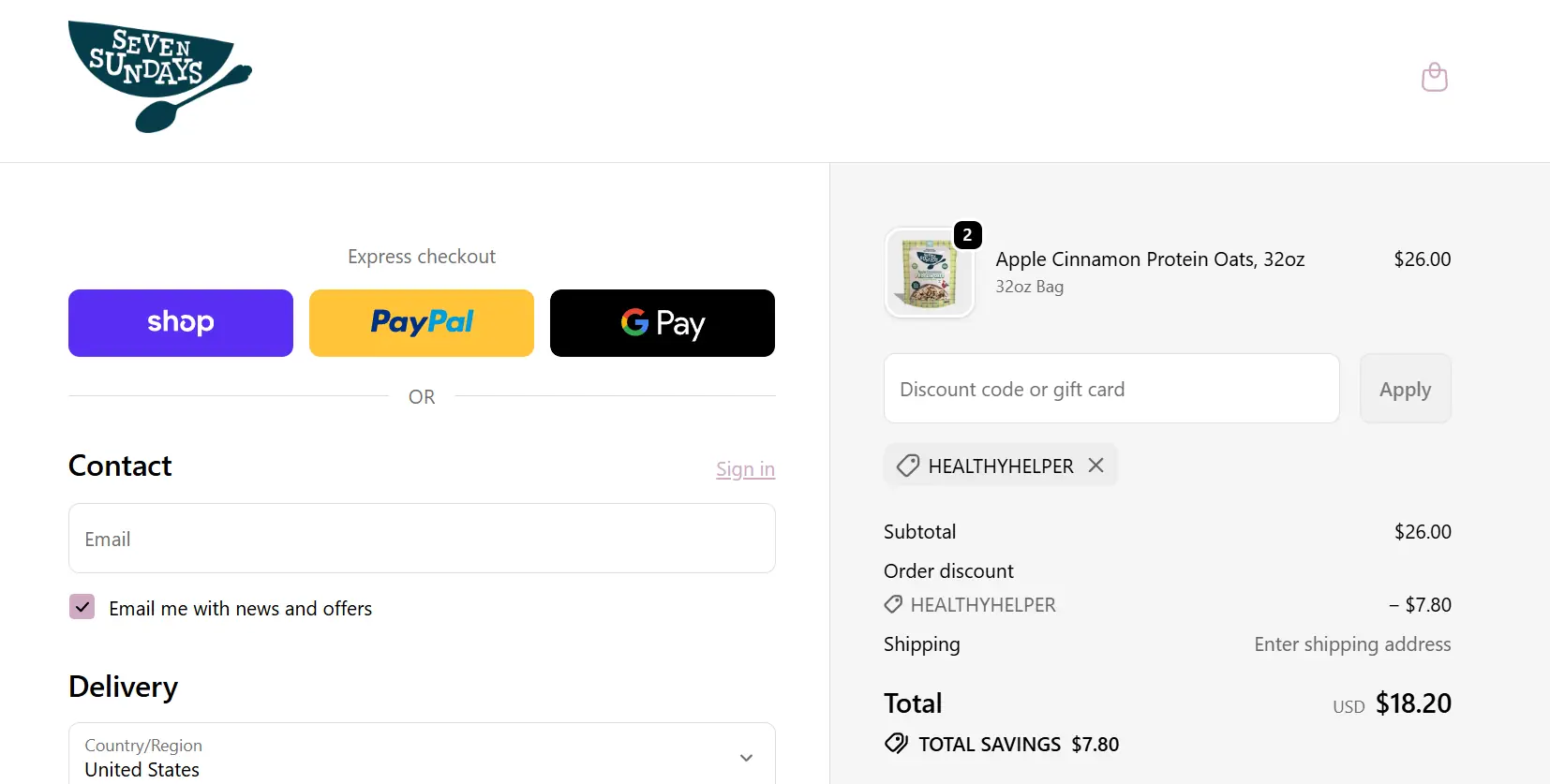
Task: Choose PayPal express checkout
Action: (x=422, y=323)
